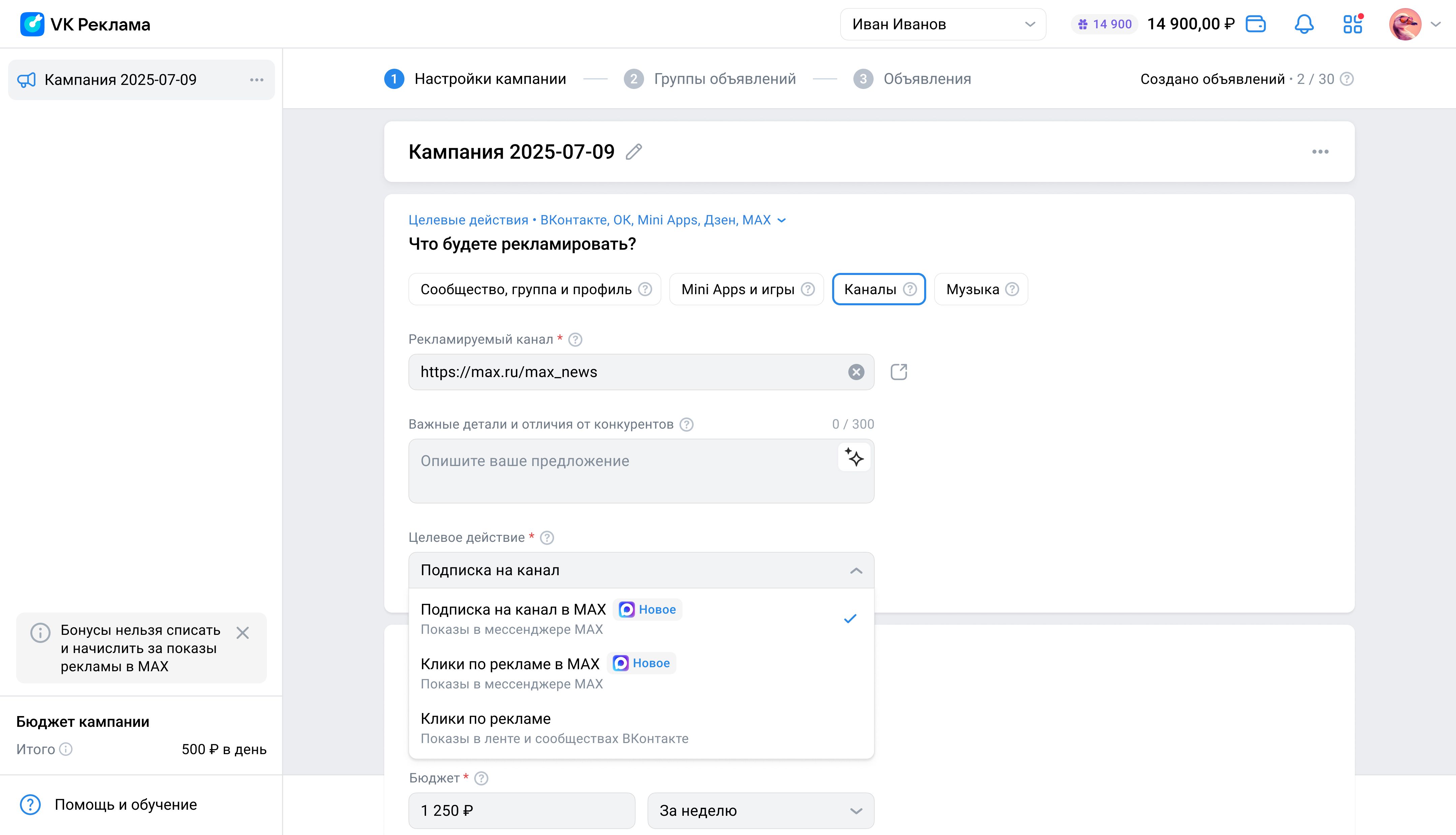Show help icon next to Бюджет

click(x=482, y=778)
